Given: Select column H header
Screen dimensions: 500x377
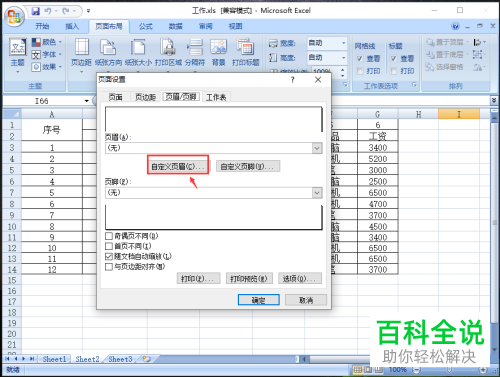Looking at the screenshot, I should (418, 114).
